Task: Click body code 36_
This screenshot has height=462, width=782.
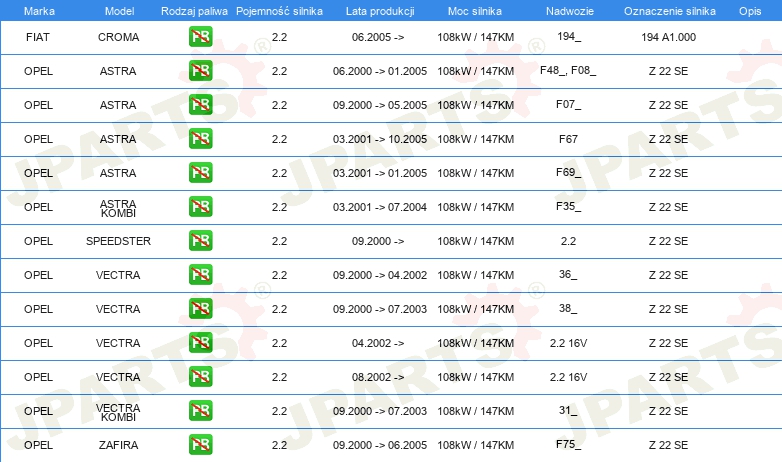Action: (568, 274)
